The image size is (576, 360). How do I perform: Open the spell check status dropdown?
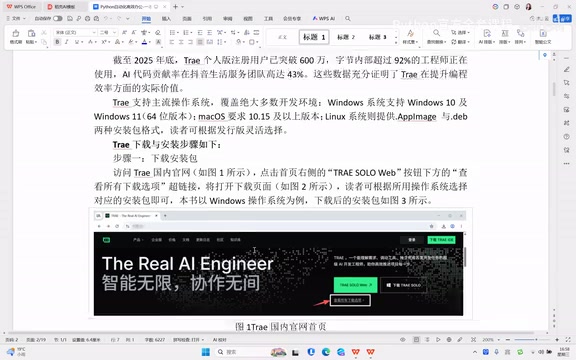pos(188,340)
